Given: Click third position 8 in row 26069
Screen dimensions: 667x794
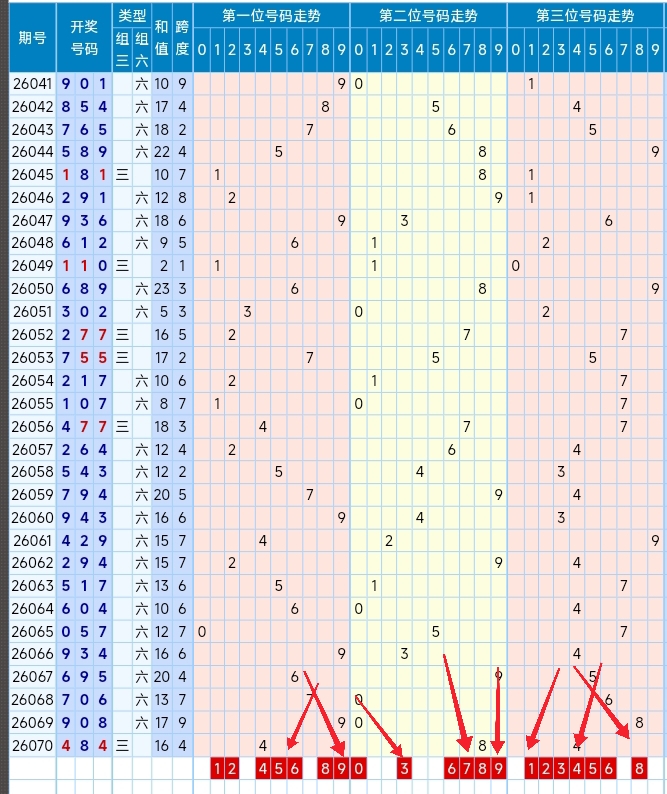Looking at the screenshot, I should [639, 723].
